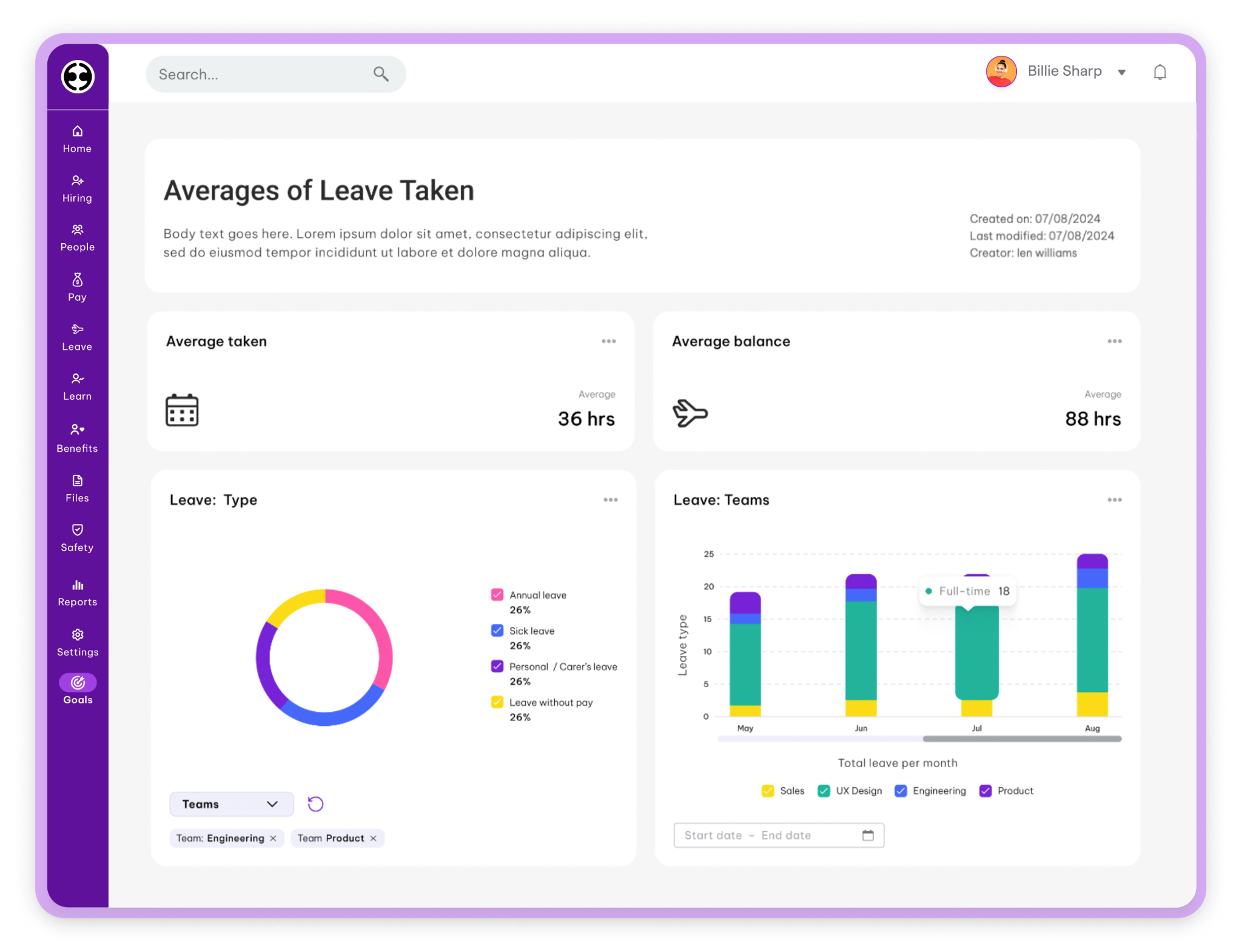Open the Hiring sidebar section
1242x952 pixels.
78,189
